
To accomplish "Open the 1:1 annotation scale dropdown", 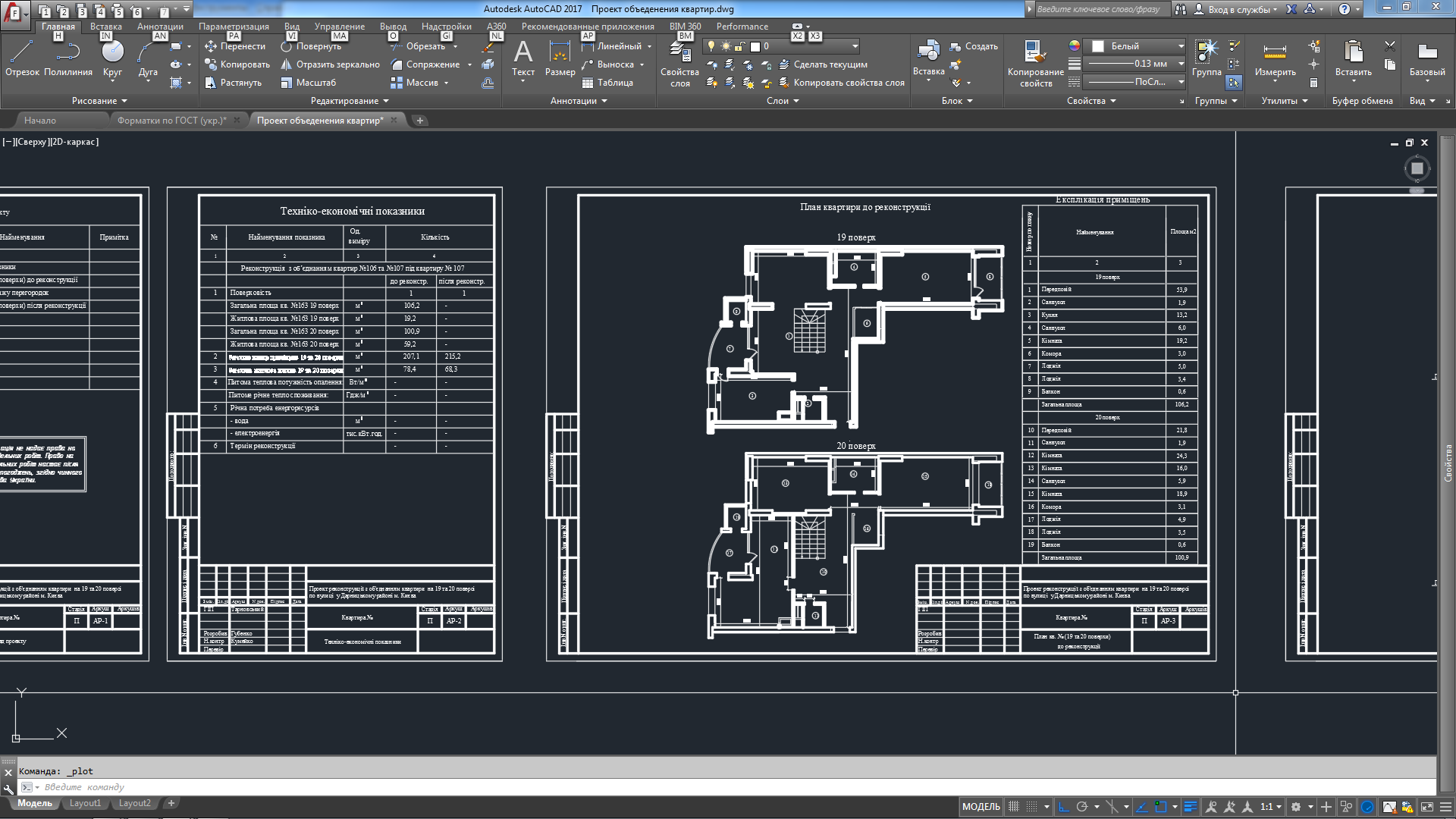I will coord(1272,807).
